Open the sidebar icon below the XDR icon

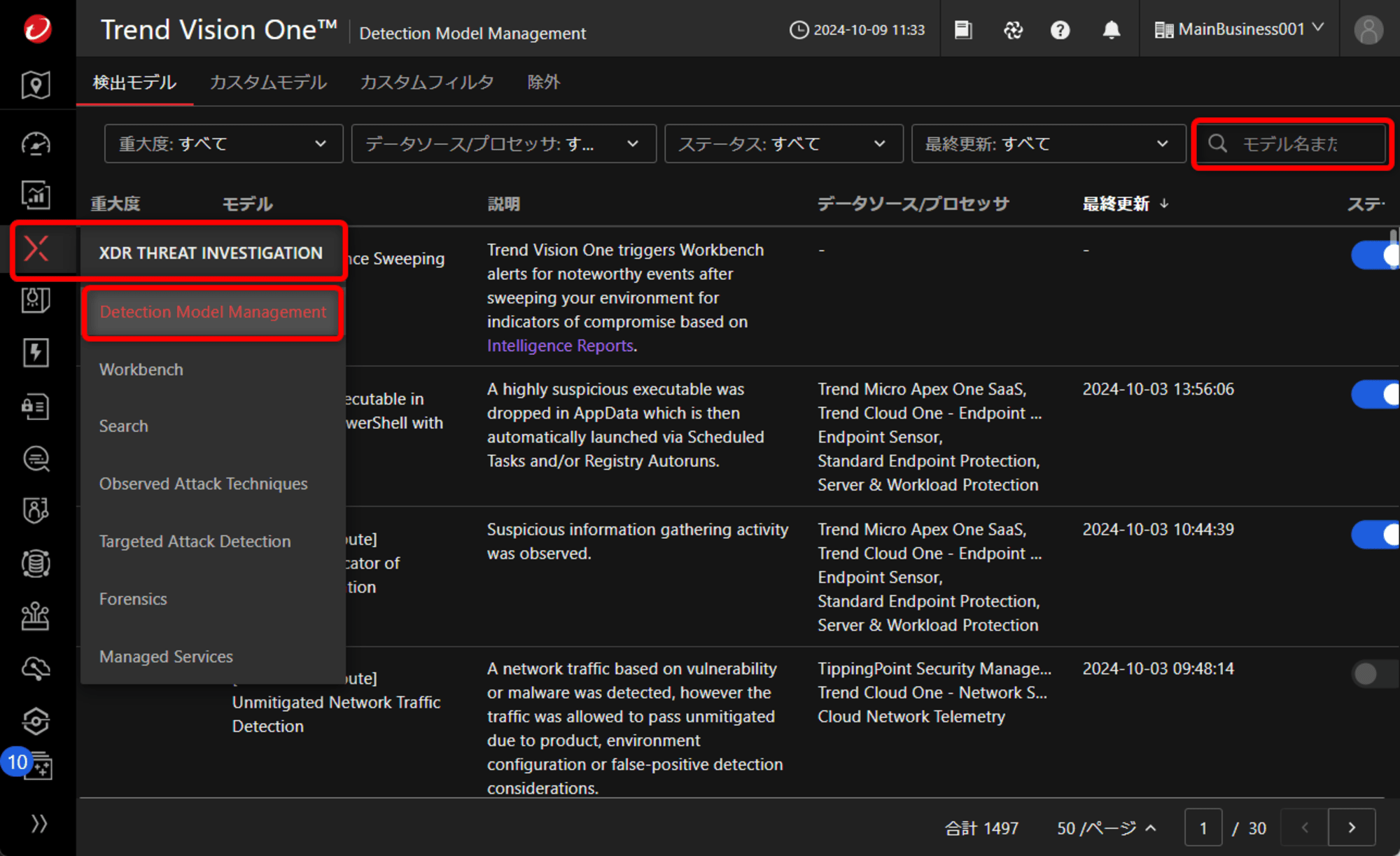point(36,300)
